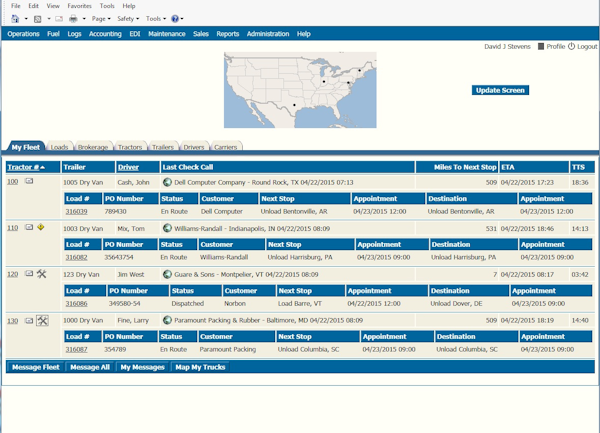600x433 pixels.
Task: Click the message envelope icon for tractor 100
Action: pyautogui.click(x=29, y=182)
